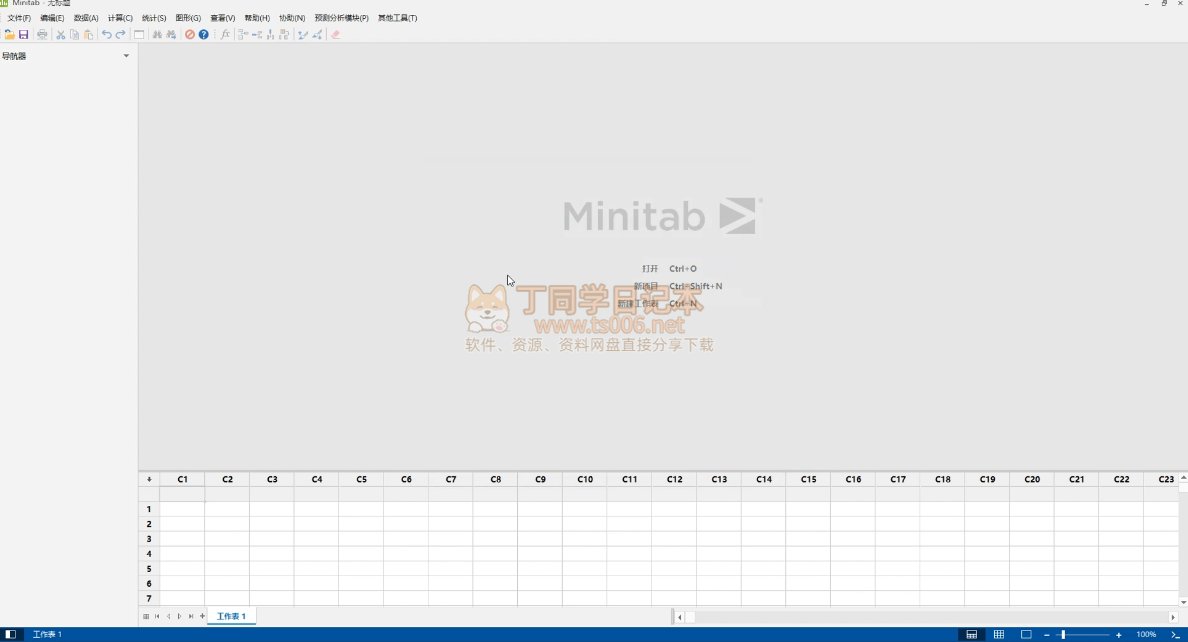The width and height of the screenshot is (1188, 642).
Task: Select column header C12
Action: (x=674, y=479)
